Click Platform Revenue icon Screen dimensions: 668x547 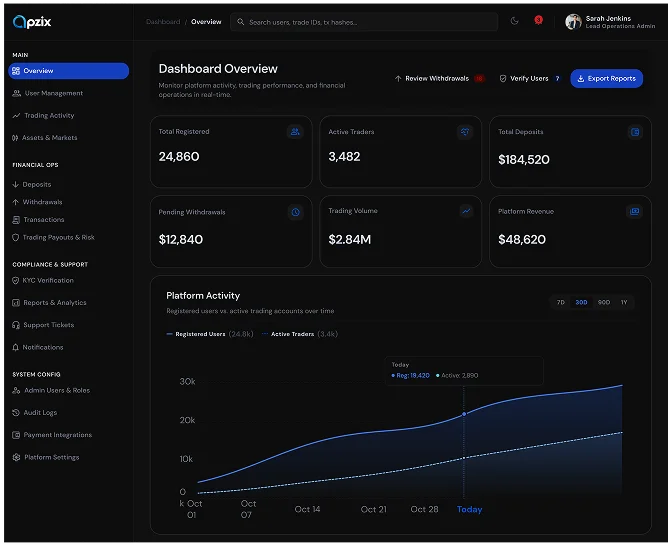(x=634, y=211)
